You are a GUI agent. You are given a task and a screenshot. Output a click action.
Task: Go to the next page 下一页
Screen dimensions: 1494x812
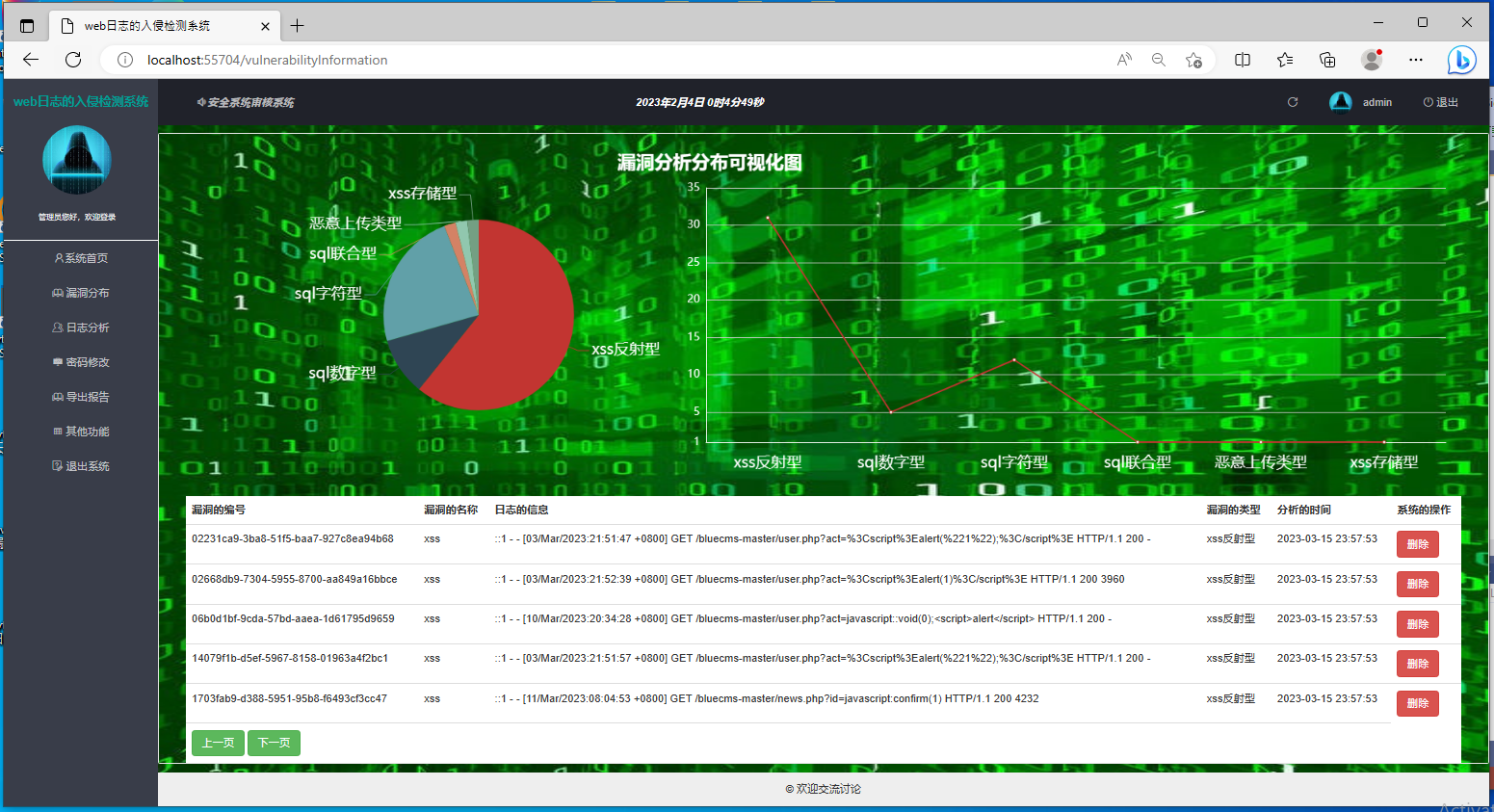pyautogui.click(x=274, y=743)
